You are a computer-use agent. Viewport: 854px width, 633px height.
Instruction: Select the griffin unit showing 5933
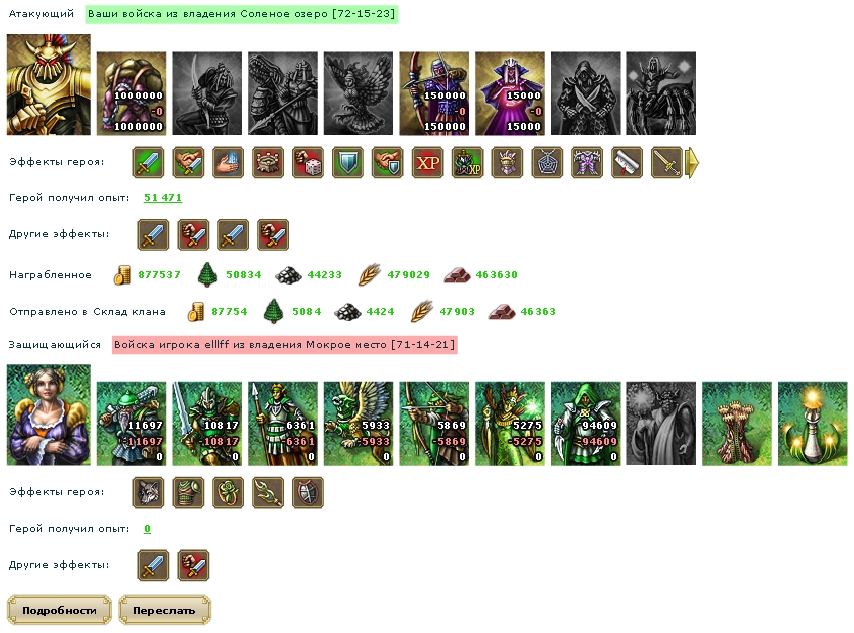pos(358,424)
